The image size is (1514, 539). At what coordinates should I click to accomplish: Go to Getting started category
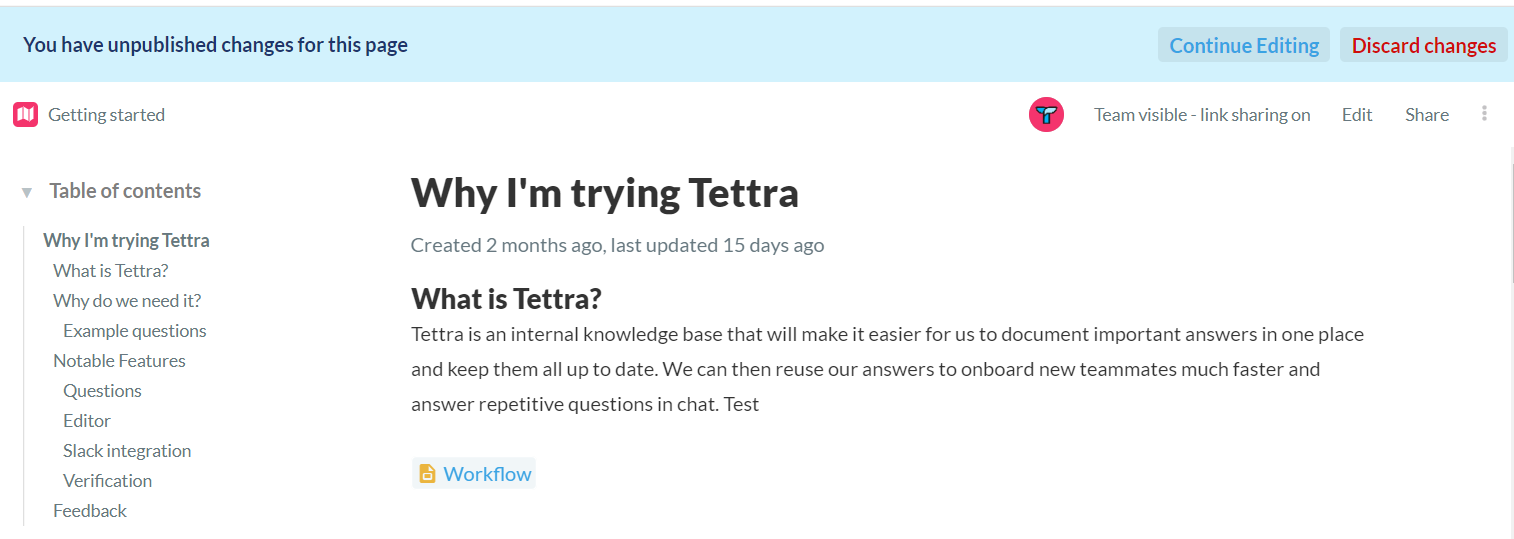point(106,115)
